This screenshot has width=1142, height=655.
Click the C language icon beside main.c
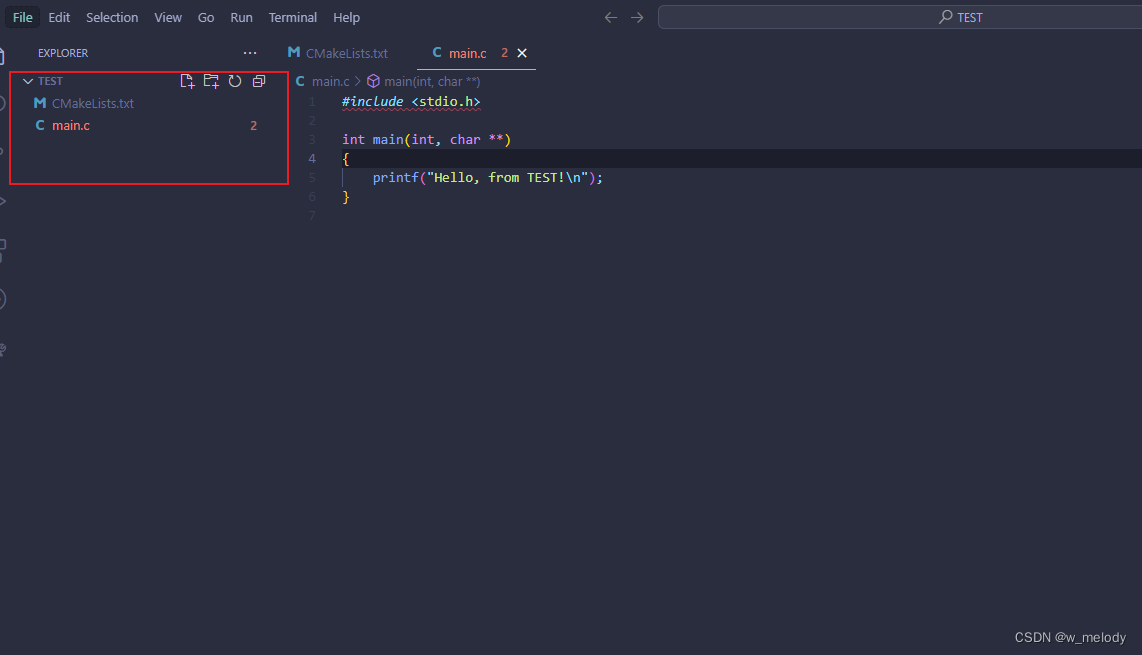[x=39, y=125]
